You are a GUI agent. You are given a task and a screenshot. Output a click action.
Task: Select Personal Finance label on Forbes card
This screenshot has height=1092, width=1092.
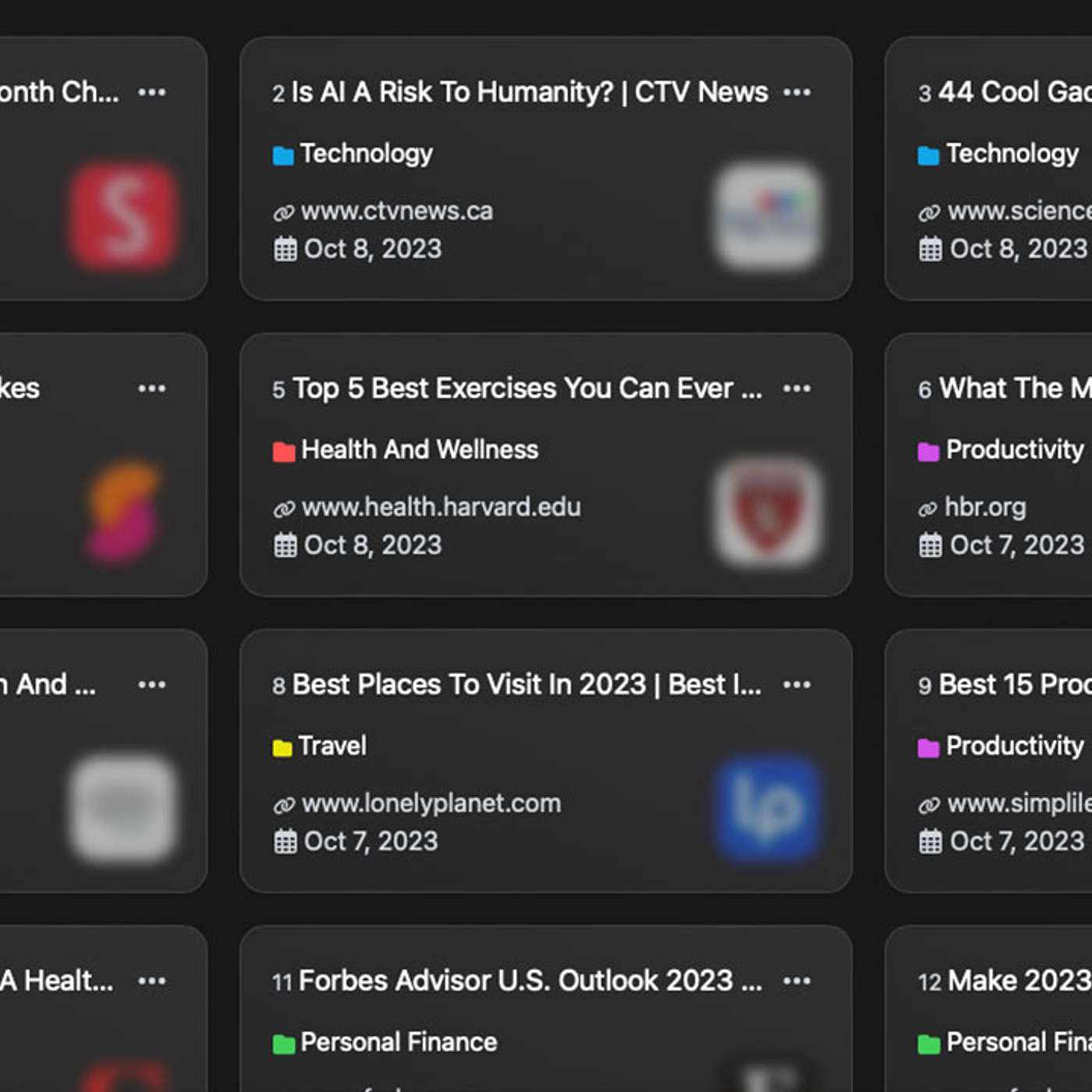tap(399, 1043)
